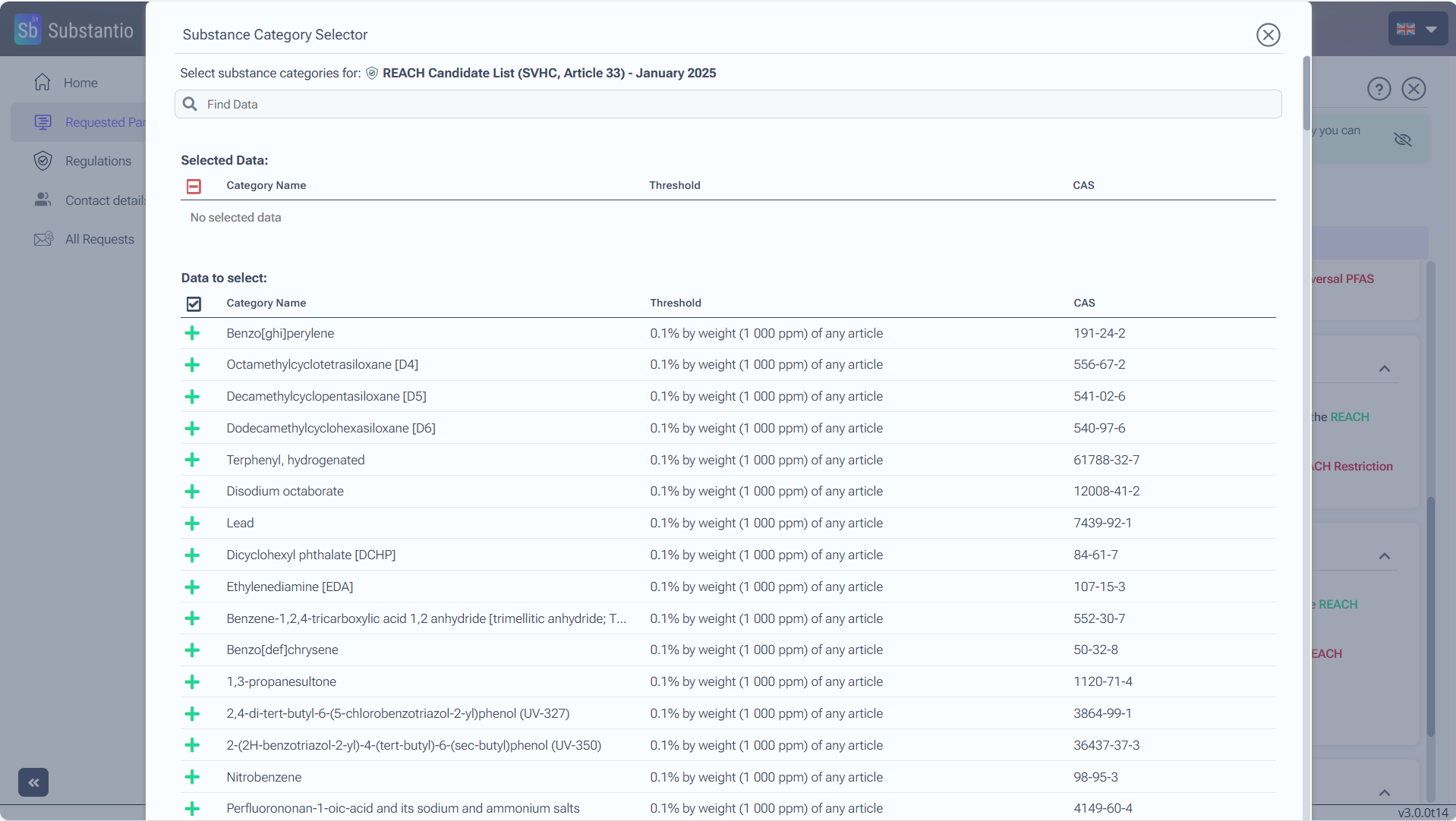Open the language flag dropdown

click(x=1417, y=30)
